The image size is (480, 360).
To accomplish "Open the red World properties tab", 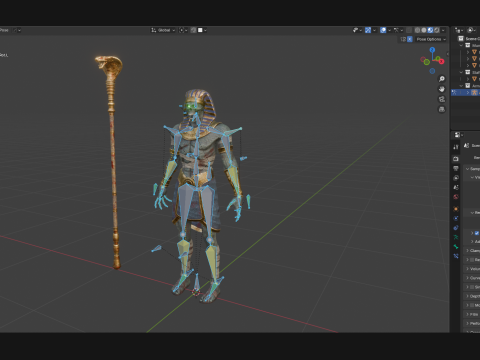I will tap(456, 197).
